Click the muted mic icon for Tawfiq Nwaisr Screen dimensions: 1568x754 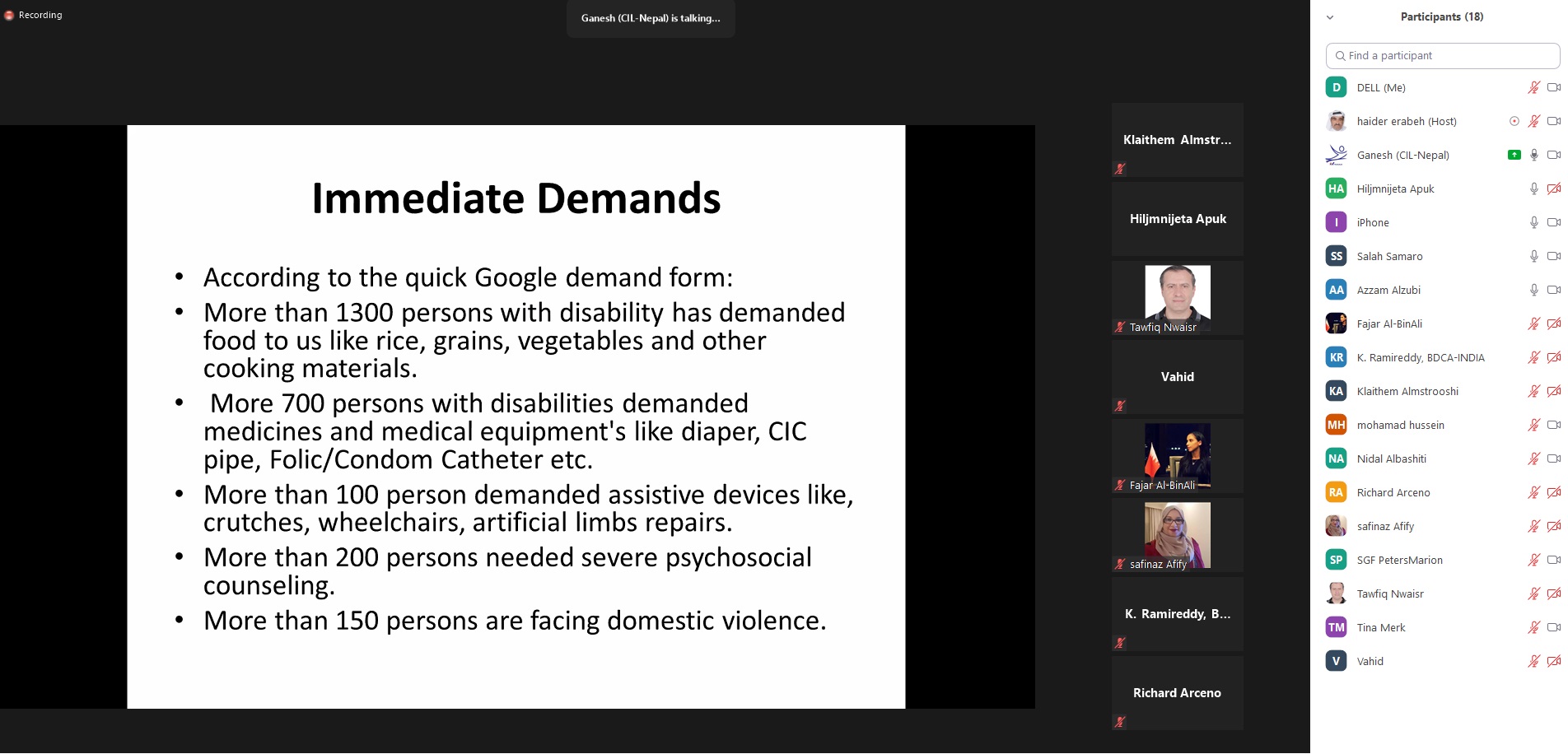pyautogui.click(x=1533, y=593)
